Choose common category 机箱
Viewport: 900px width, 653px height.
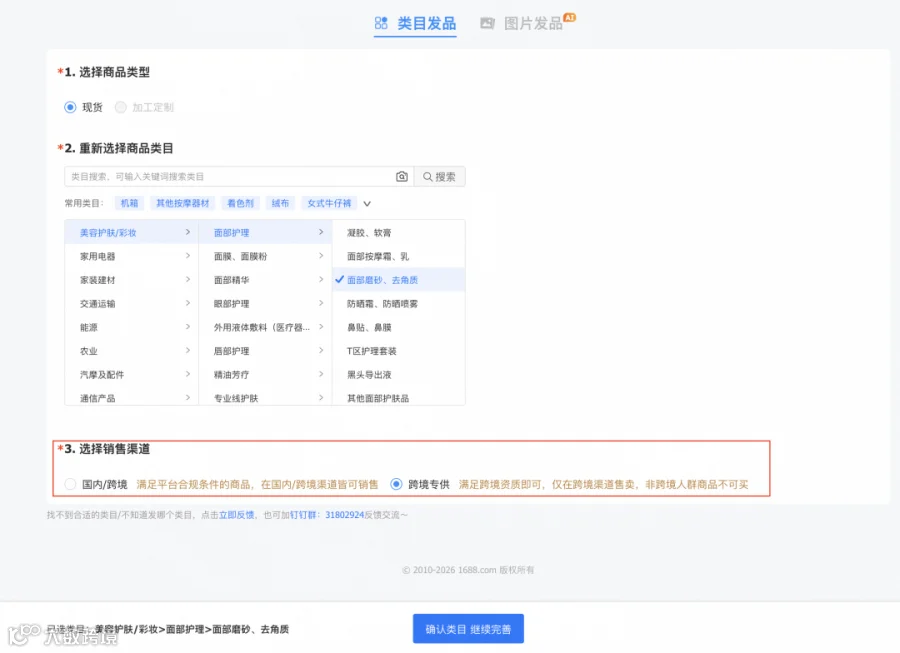point(129,203)
